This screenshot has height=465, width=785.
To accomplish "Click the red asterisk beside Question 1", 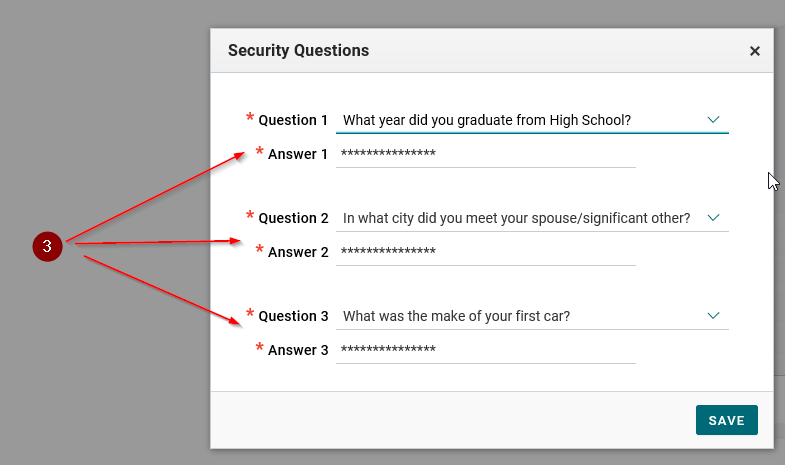I will pyautogui.click(x=250, y=119).
